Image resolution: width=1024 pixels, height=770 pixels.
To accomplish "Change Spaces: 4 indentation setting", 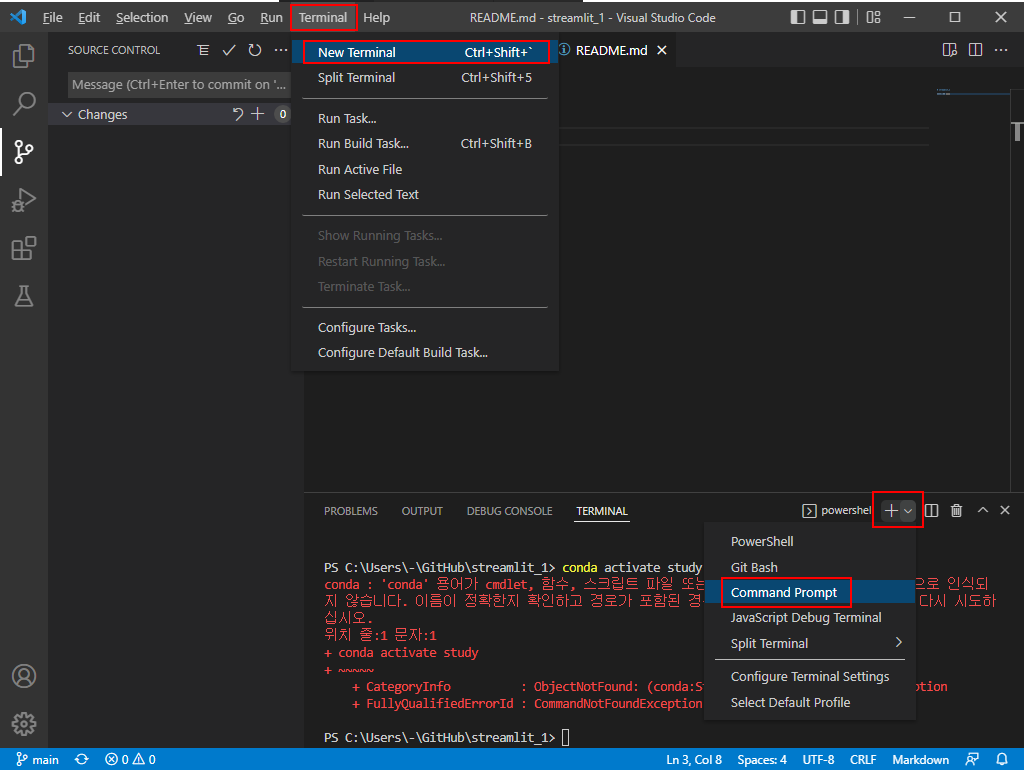I will coord(761,760).
